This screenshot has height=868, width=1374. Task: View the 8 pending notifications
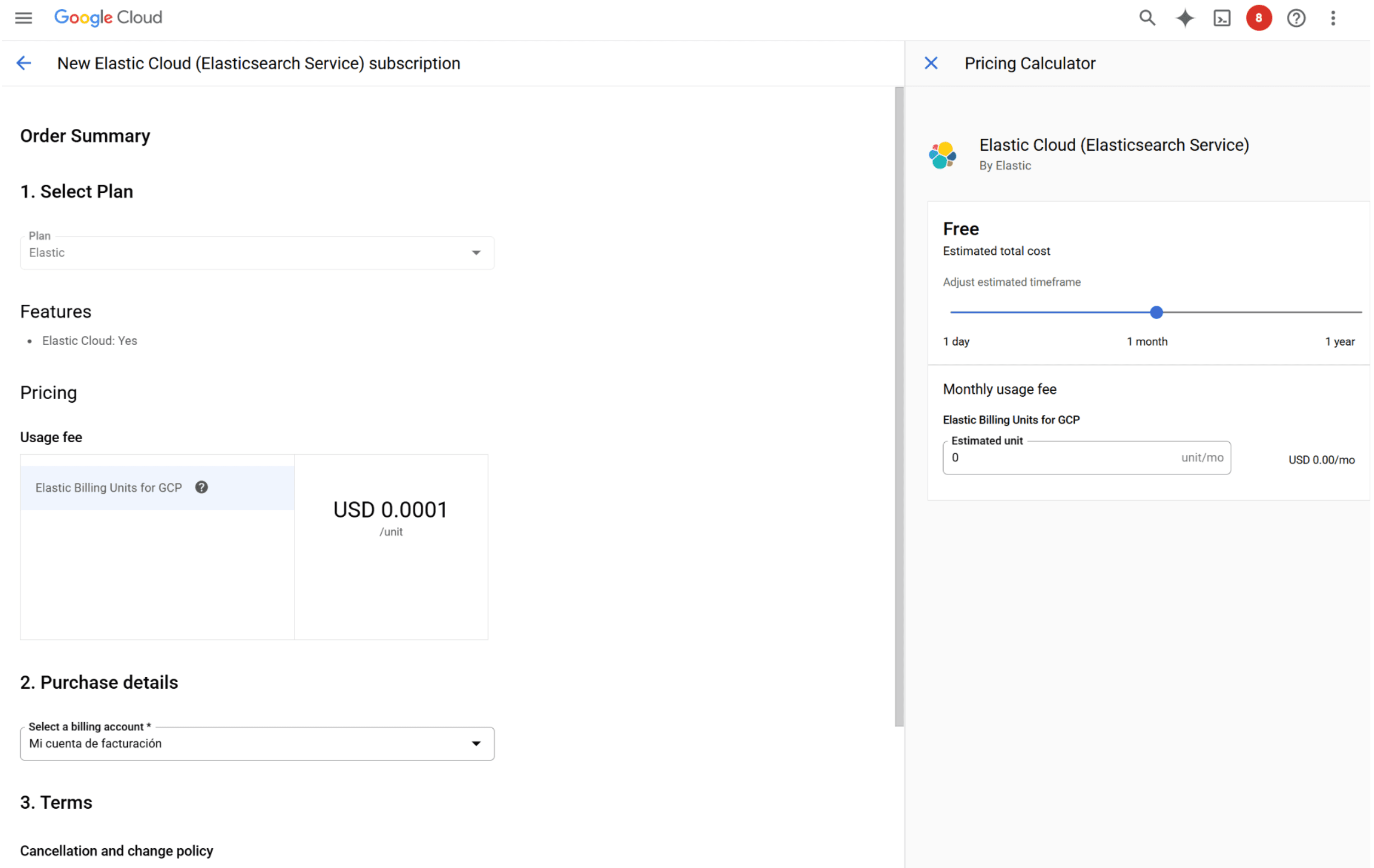click(1259, 18)
